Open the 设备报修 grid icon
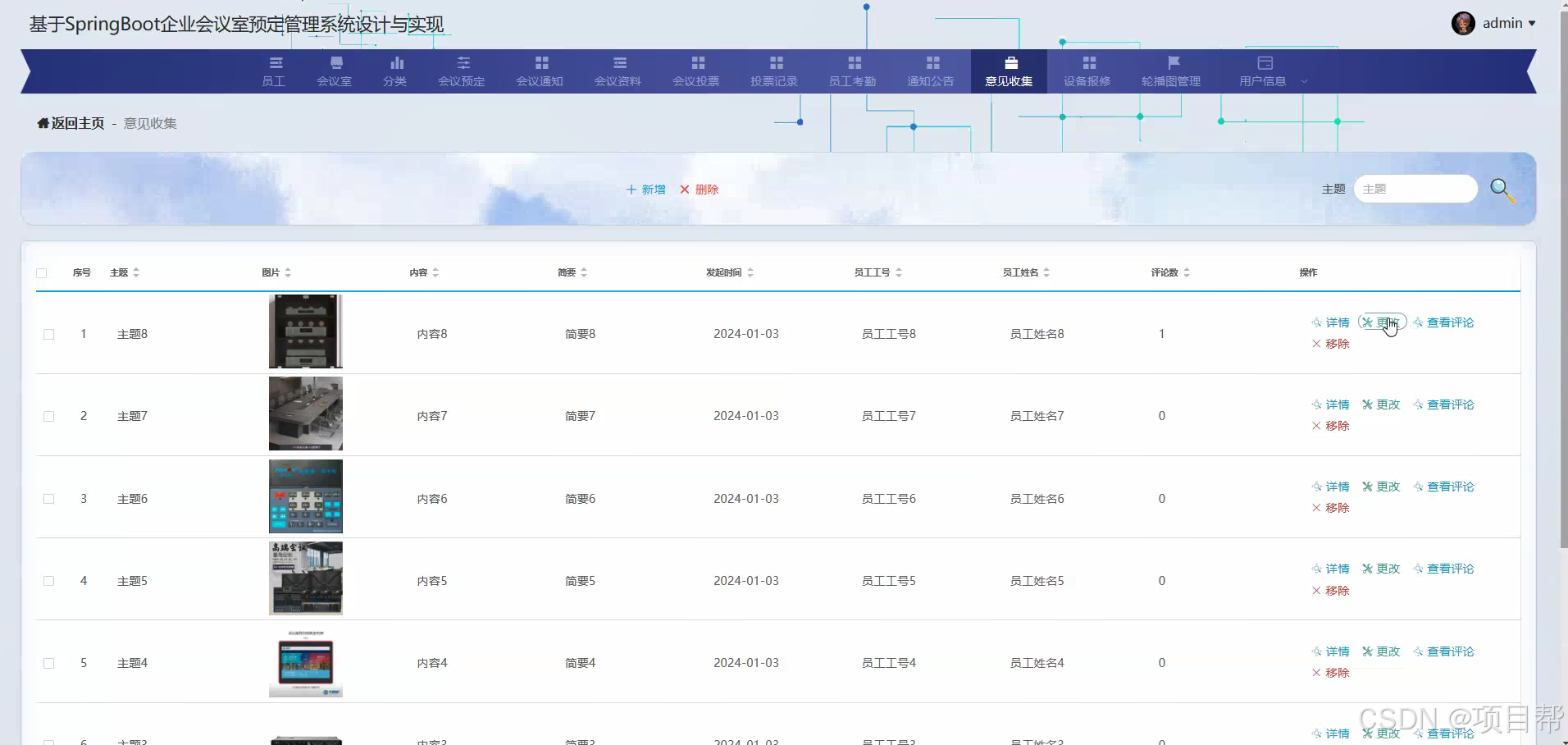This screenshot has width=1568, height=745. coord(1089,63)
